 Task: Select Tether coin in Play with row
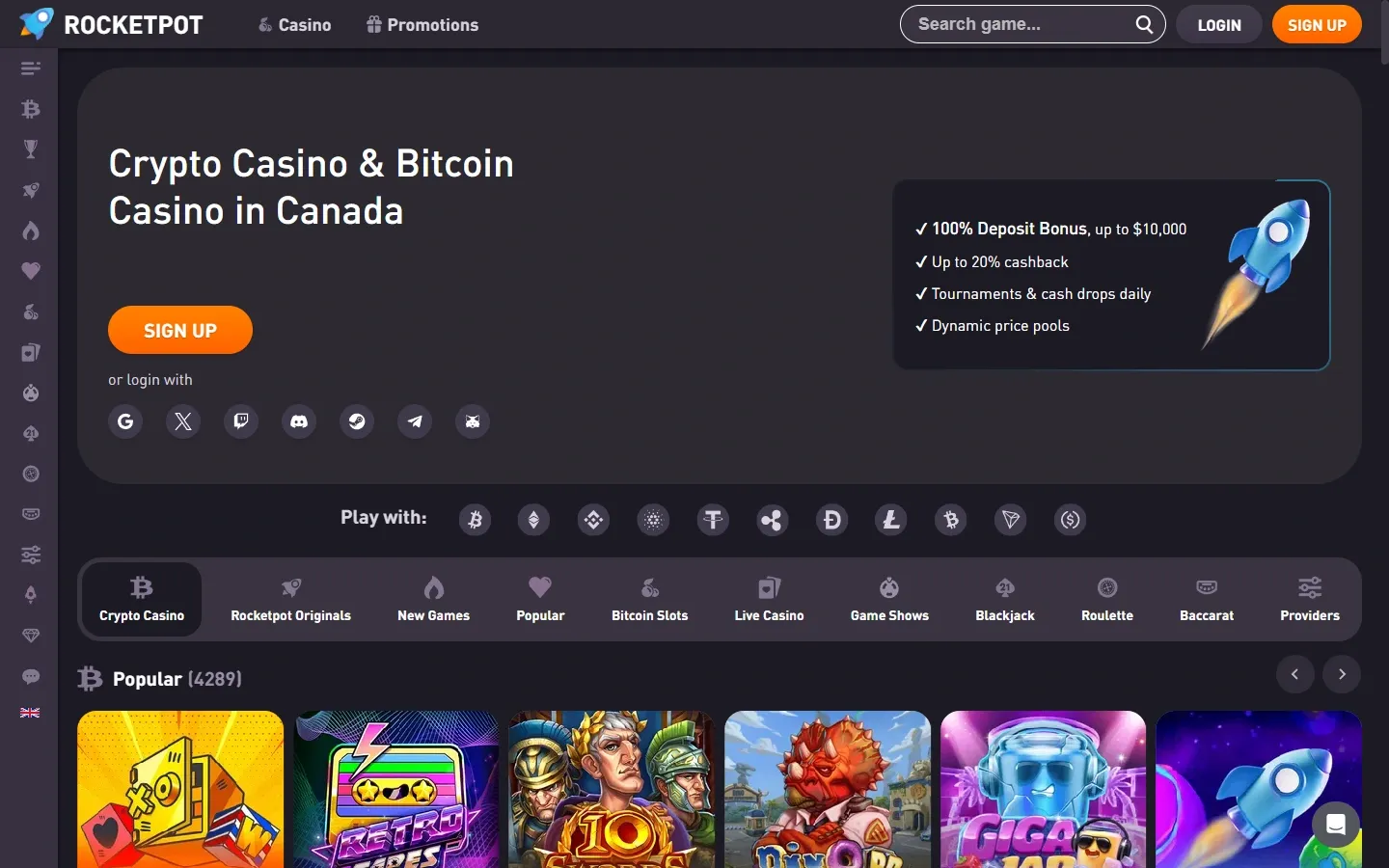(713, 521)
